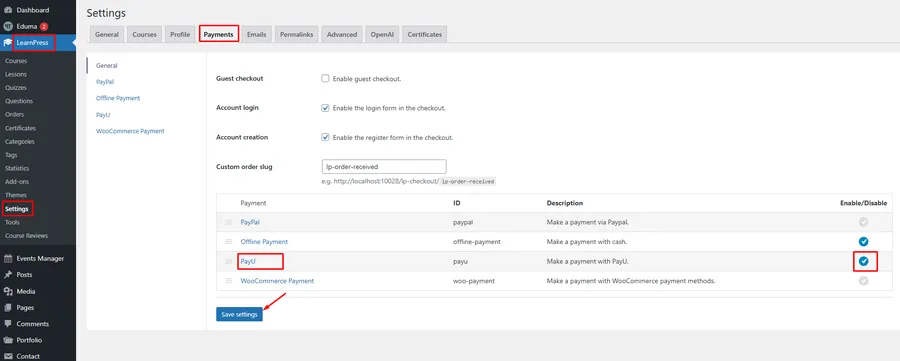Open Courses in the LearnPress submenu
This screenshot has height=361, width=900.
coord(16,61)
